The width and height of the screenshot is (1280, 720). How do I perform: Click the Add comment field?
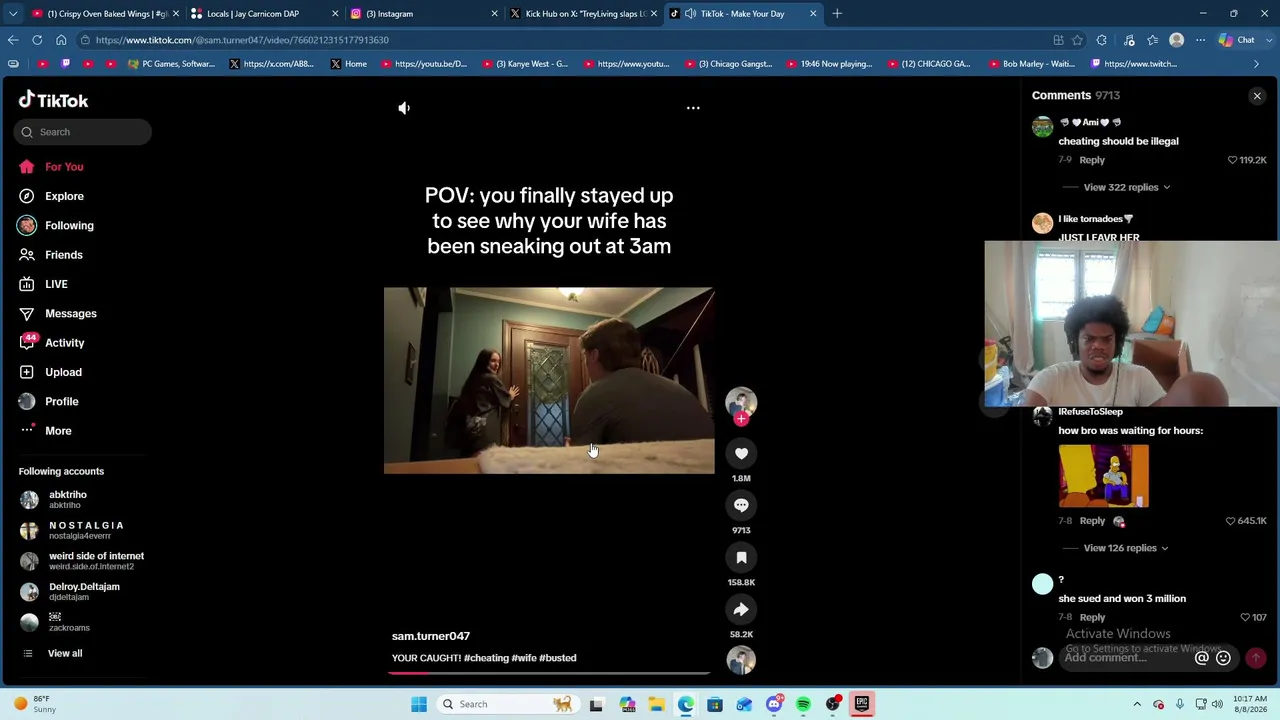(1125, 658)
